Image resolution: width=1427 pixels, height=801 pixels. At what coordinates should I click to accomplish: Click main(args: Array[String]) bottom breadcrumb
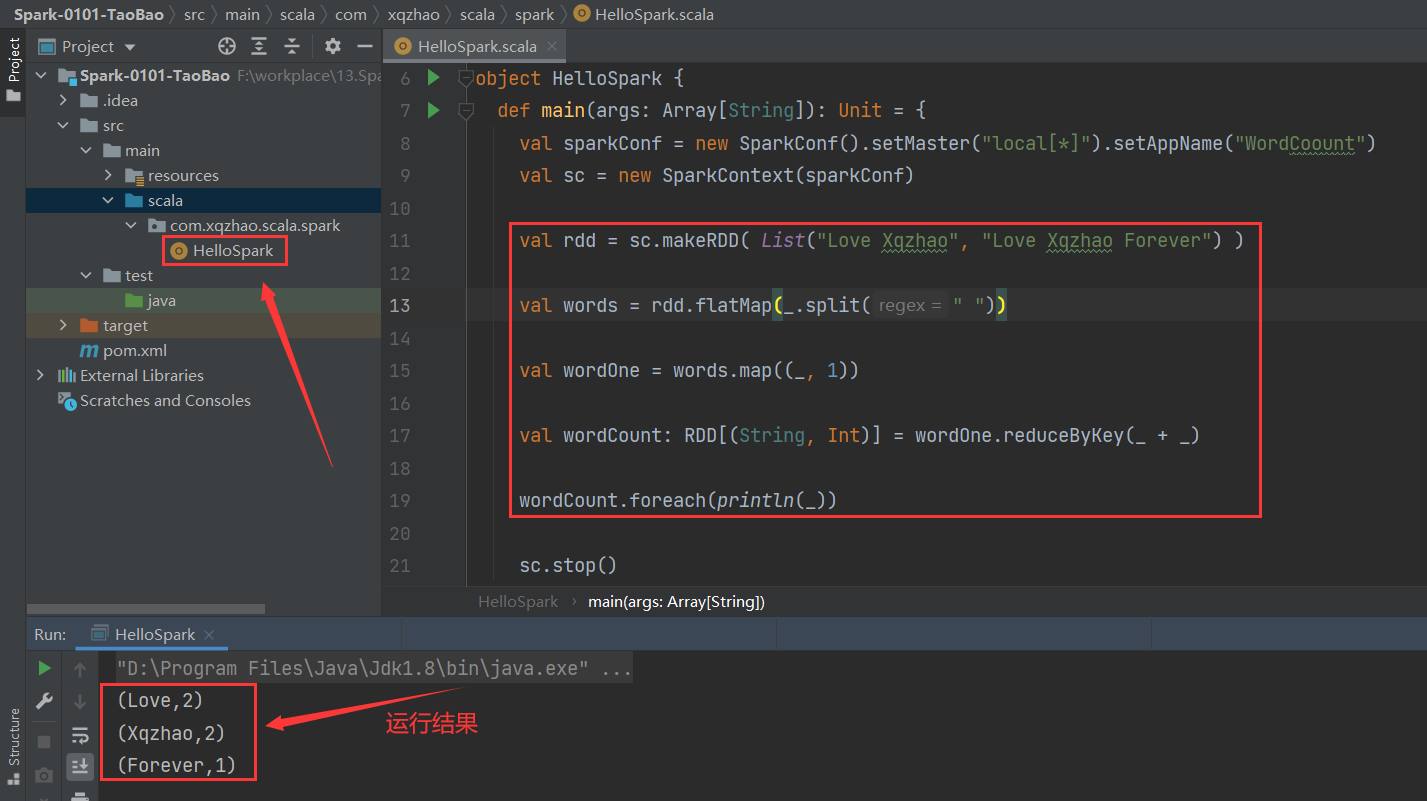[676, 602]
